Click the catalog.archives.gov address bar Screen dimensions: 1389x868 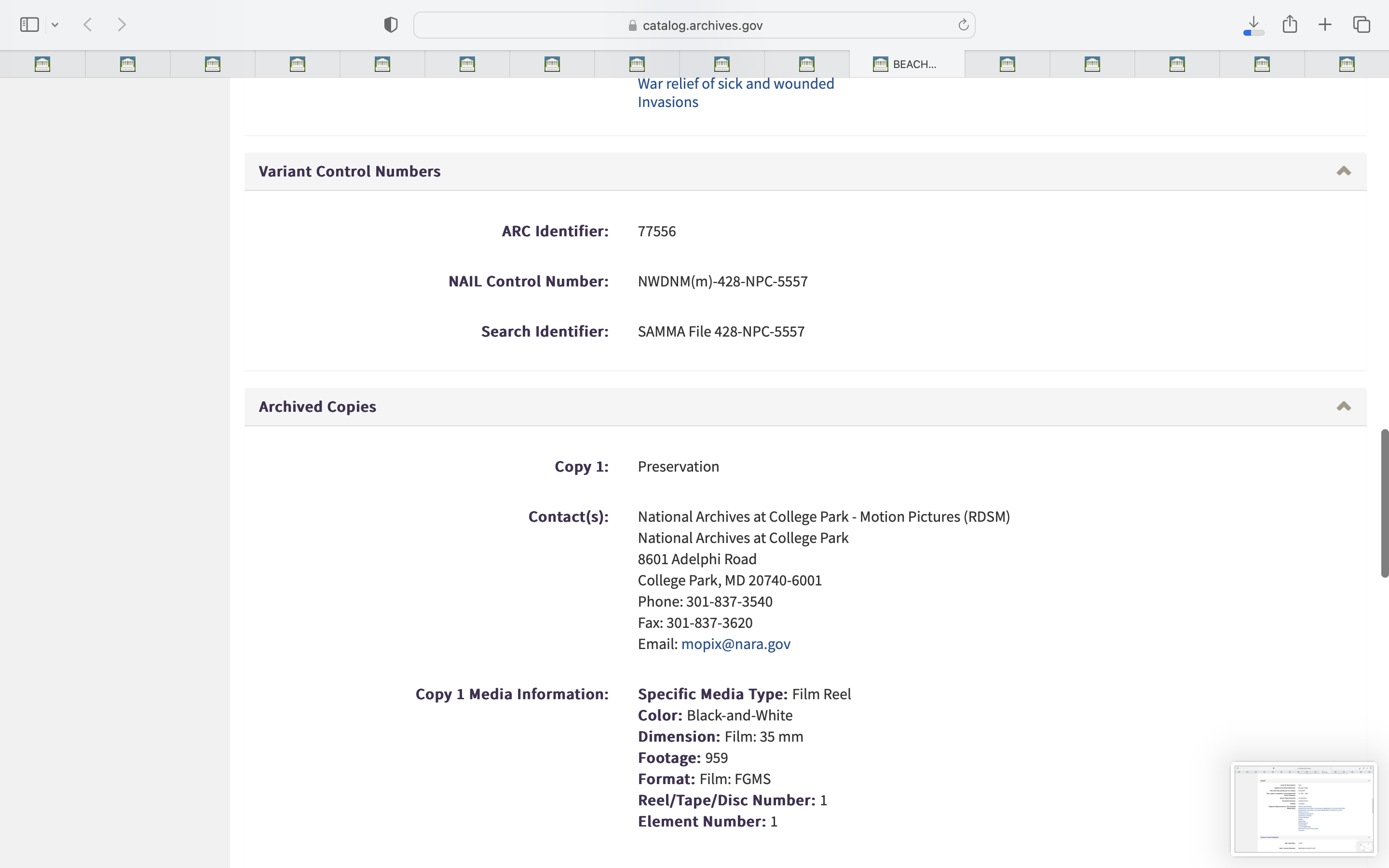click(x=694, y=25)
